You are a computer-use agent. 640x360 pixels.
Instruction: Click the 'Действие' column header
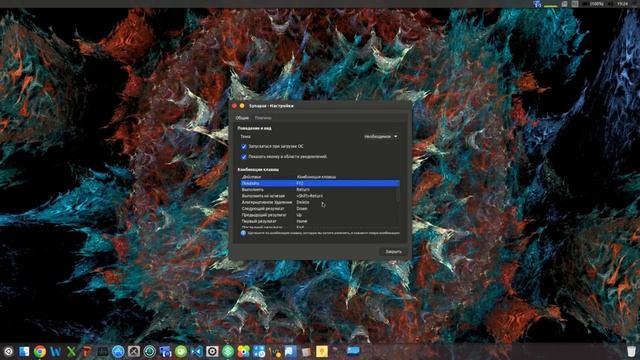click(x=268, y=177)
